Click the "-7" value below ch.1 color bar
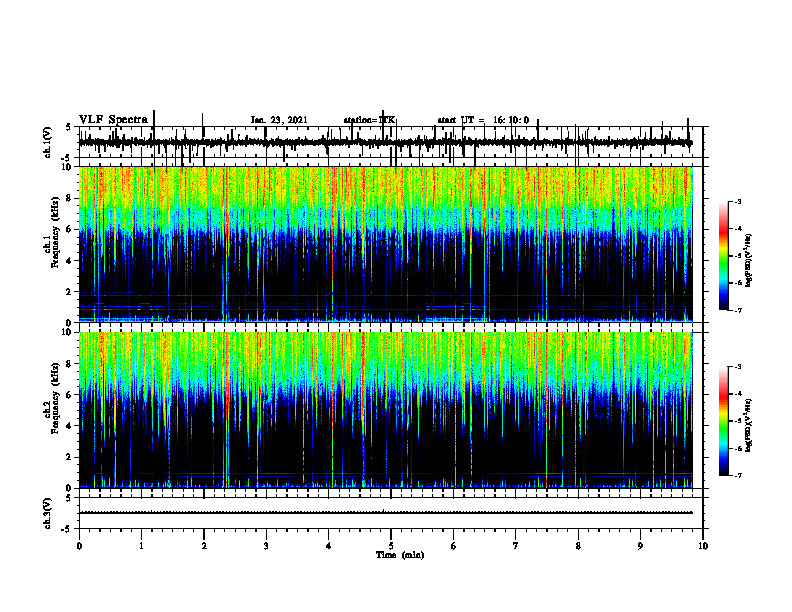Viewport: 792px width, 612px height. (x=737, y=310)
